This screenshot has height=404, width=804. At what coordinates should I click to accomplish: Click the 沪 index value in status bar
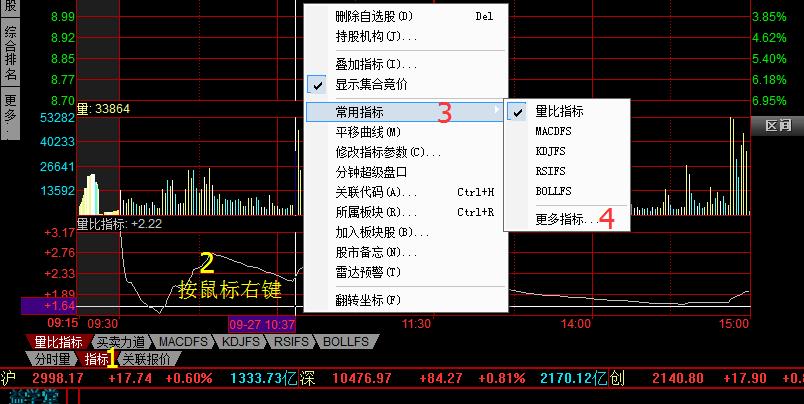58,378
